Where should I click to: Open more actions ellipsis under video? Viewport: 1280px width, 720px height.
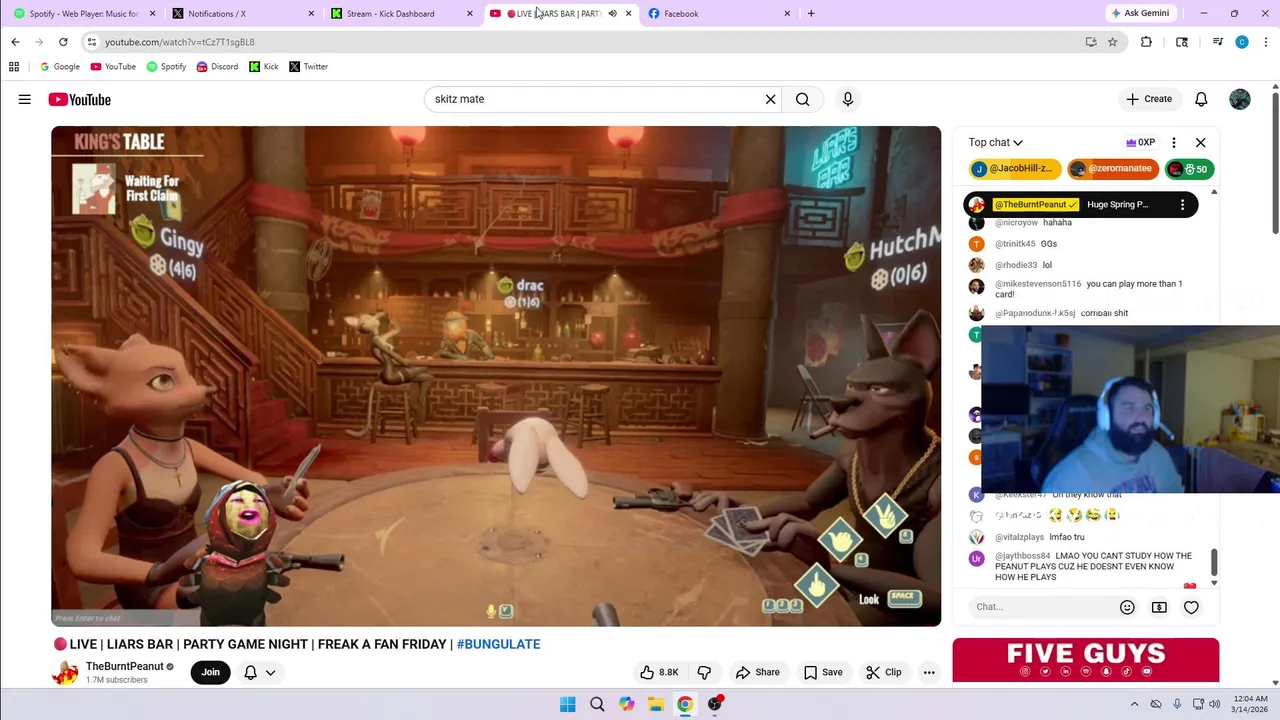pos(929,672)
